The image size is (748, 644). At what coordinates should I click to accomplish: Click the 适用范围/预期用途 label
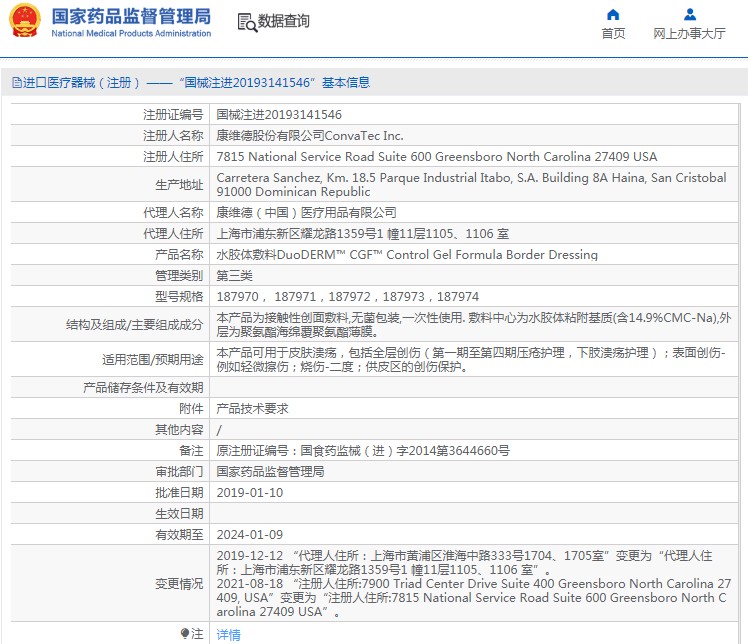tap(153, 360)
